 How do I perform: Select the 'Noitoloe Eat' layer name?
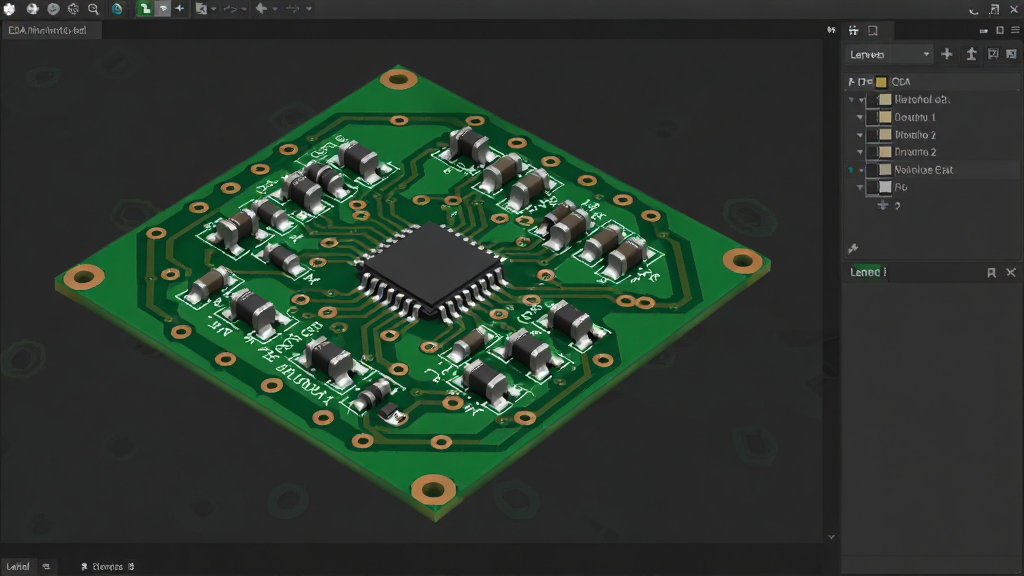click(923, 170)
